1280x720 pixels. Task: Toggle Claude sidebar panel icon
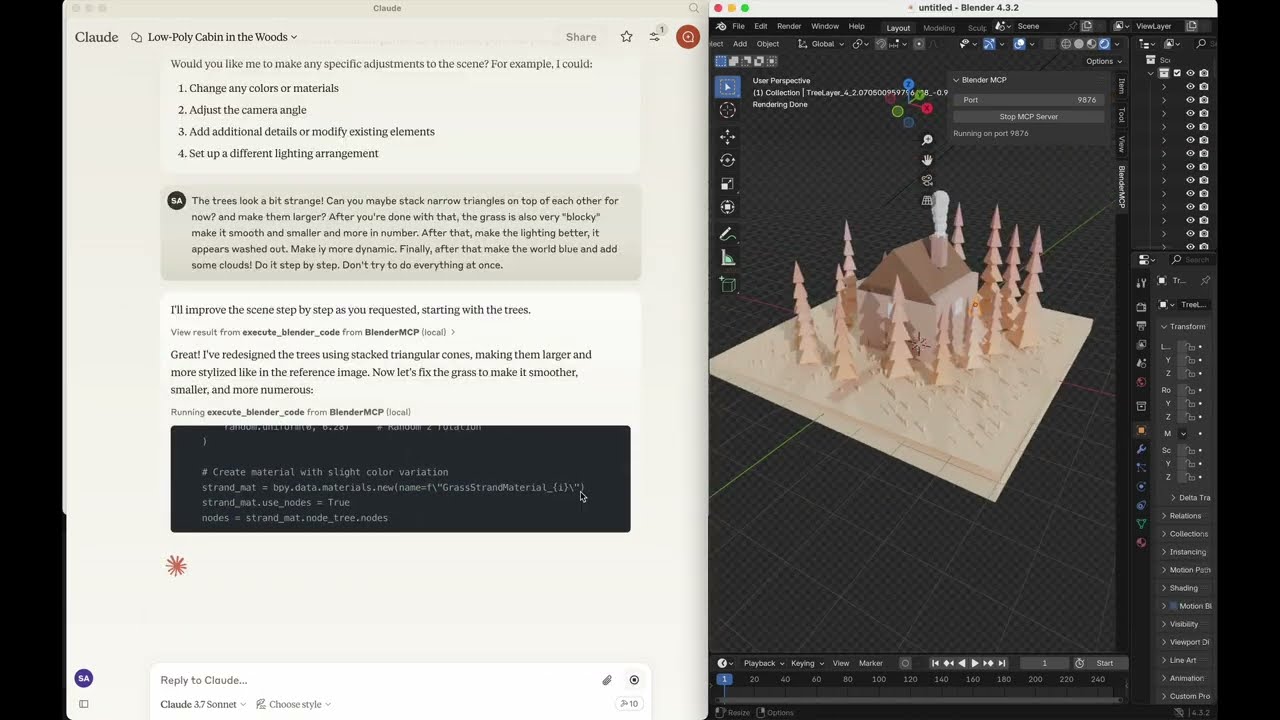click(84, 704)
